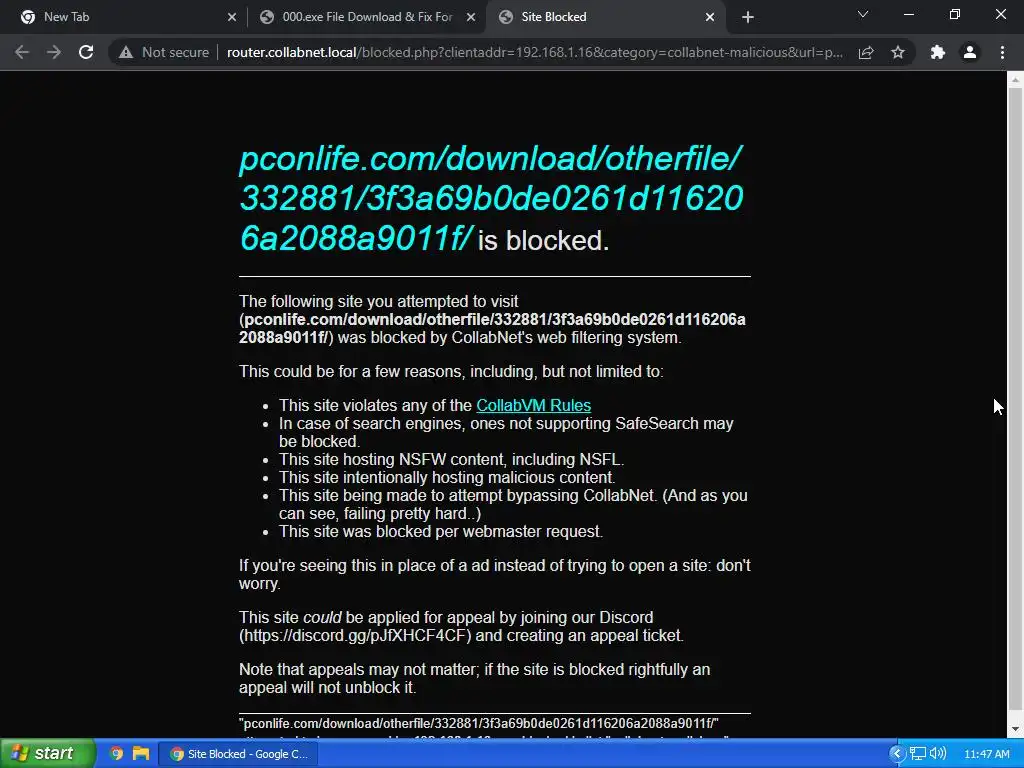Open the Extensions puzzle icon

pos(938,52)
